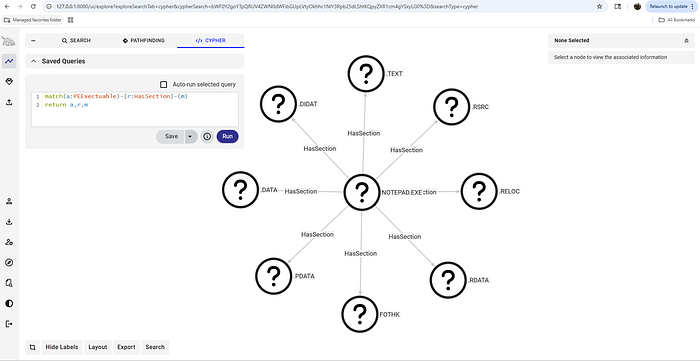This screenshot has width=700, height=361.
Task: Click into the Cypher query editor
Action: click(135, 109)
